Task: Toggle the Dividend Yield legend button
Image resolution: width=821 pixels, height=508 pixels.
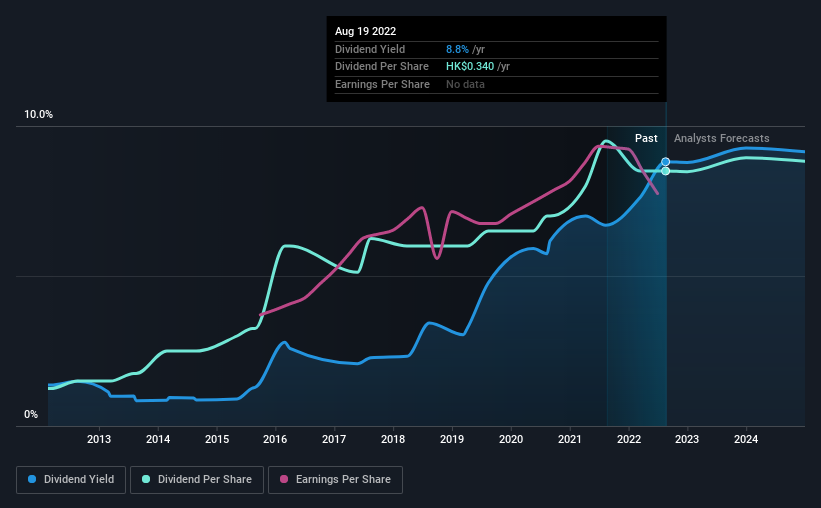Action: [71, 480]
